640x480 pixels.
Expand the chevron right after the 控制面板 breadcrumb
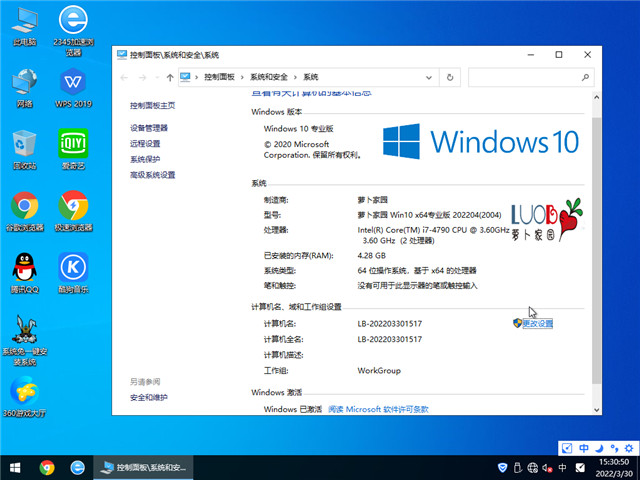[242, 77]
